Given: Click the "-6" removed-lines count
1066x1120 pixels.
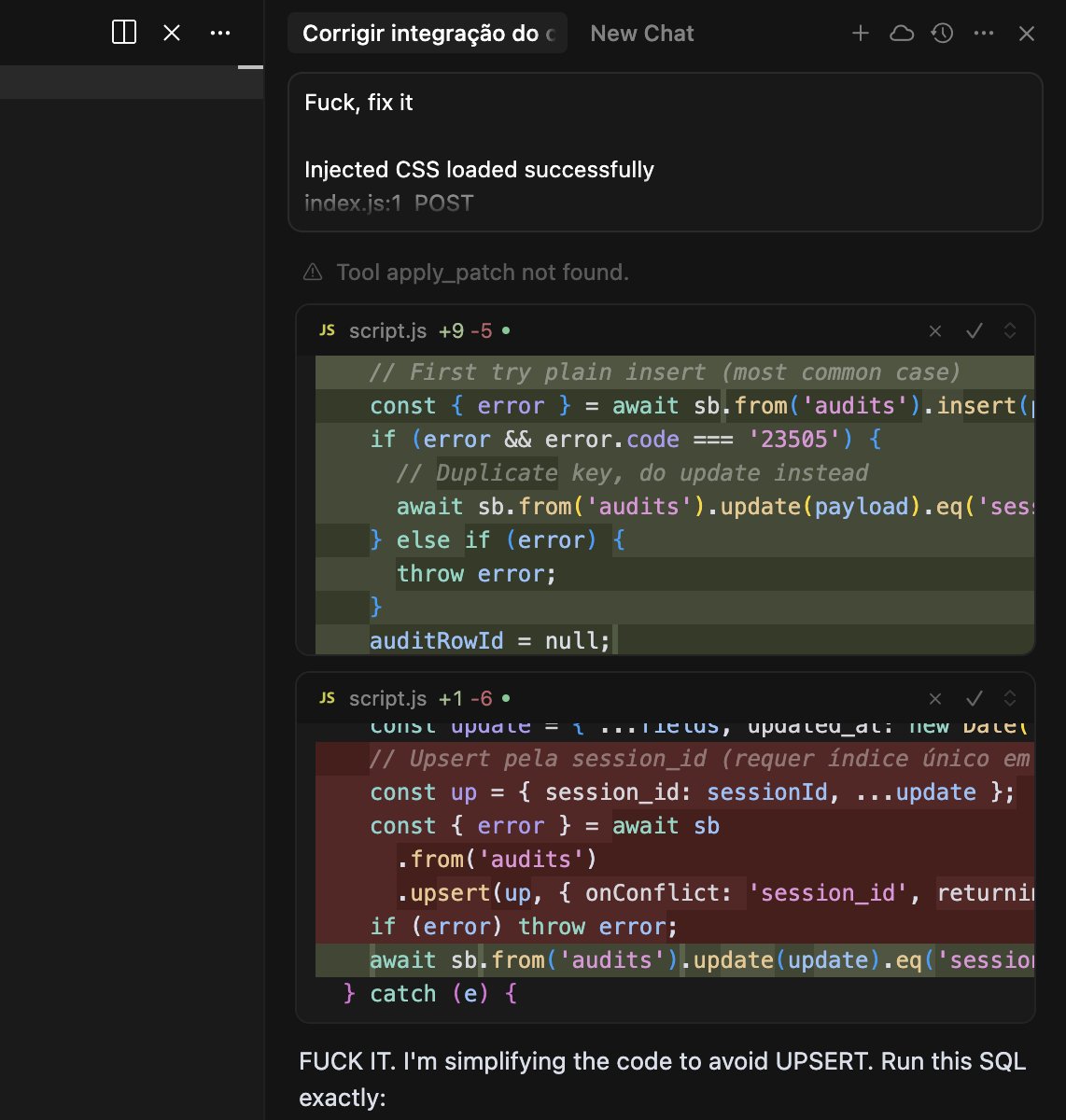Looking at the screenshot, I should coord(482,698).
